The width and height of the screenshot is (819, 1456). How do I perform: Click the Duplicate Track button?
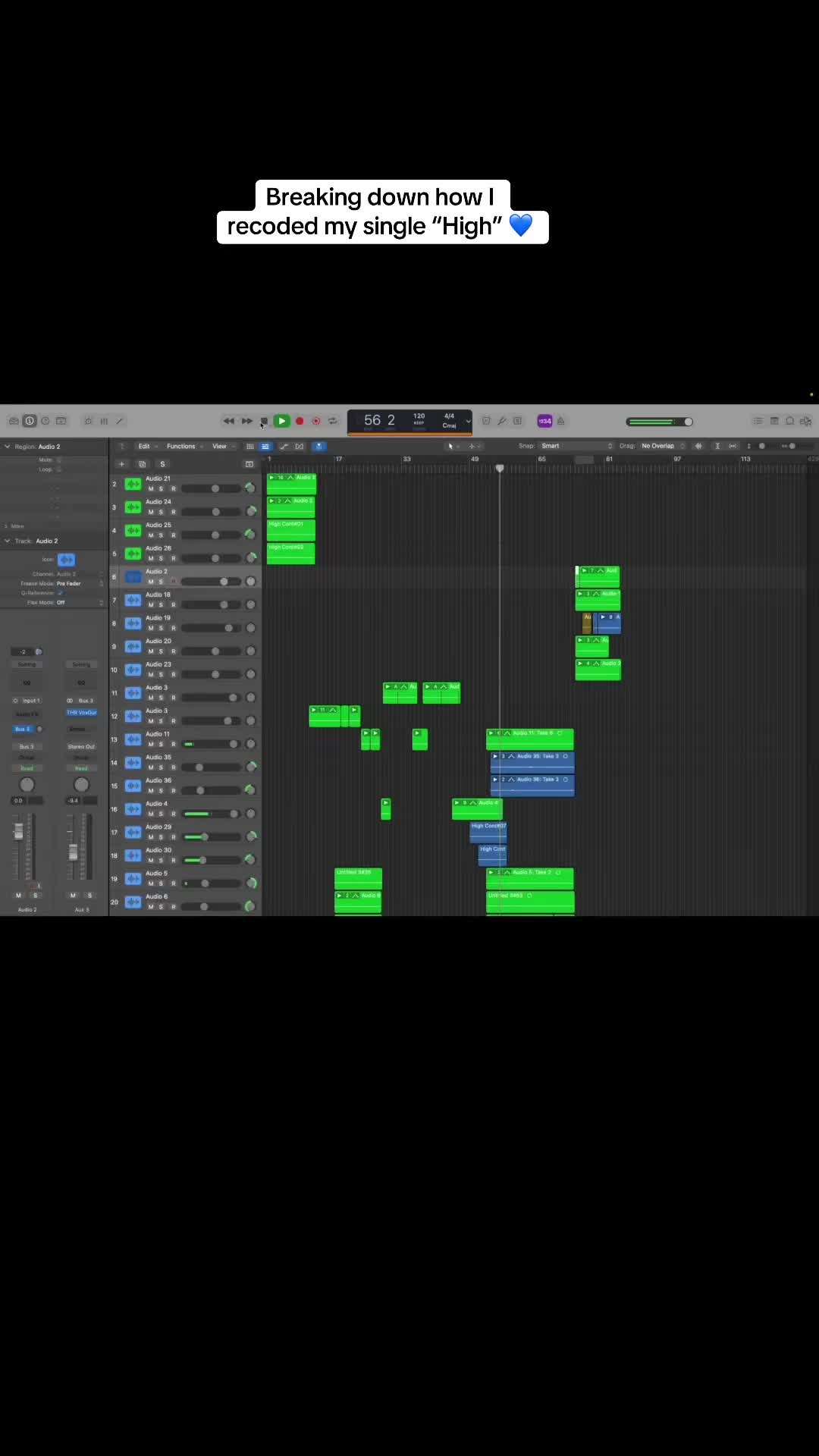[x=142, y=464]
